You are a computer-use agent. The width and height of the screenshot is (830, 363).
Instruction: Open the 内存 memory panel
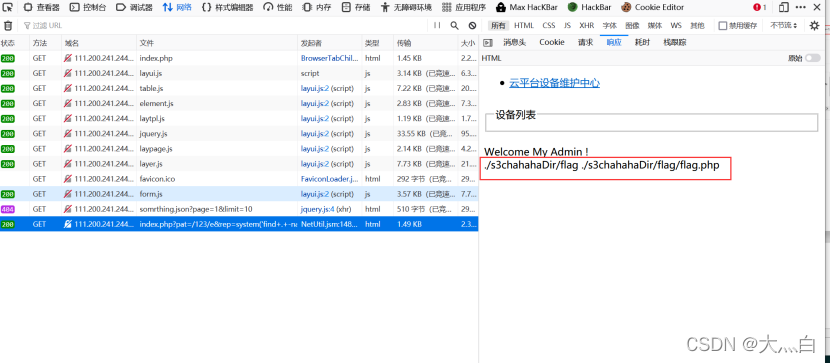pyautogui.click(x=317, y=7)
